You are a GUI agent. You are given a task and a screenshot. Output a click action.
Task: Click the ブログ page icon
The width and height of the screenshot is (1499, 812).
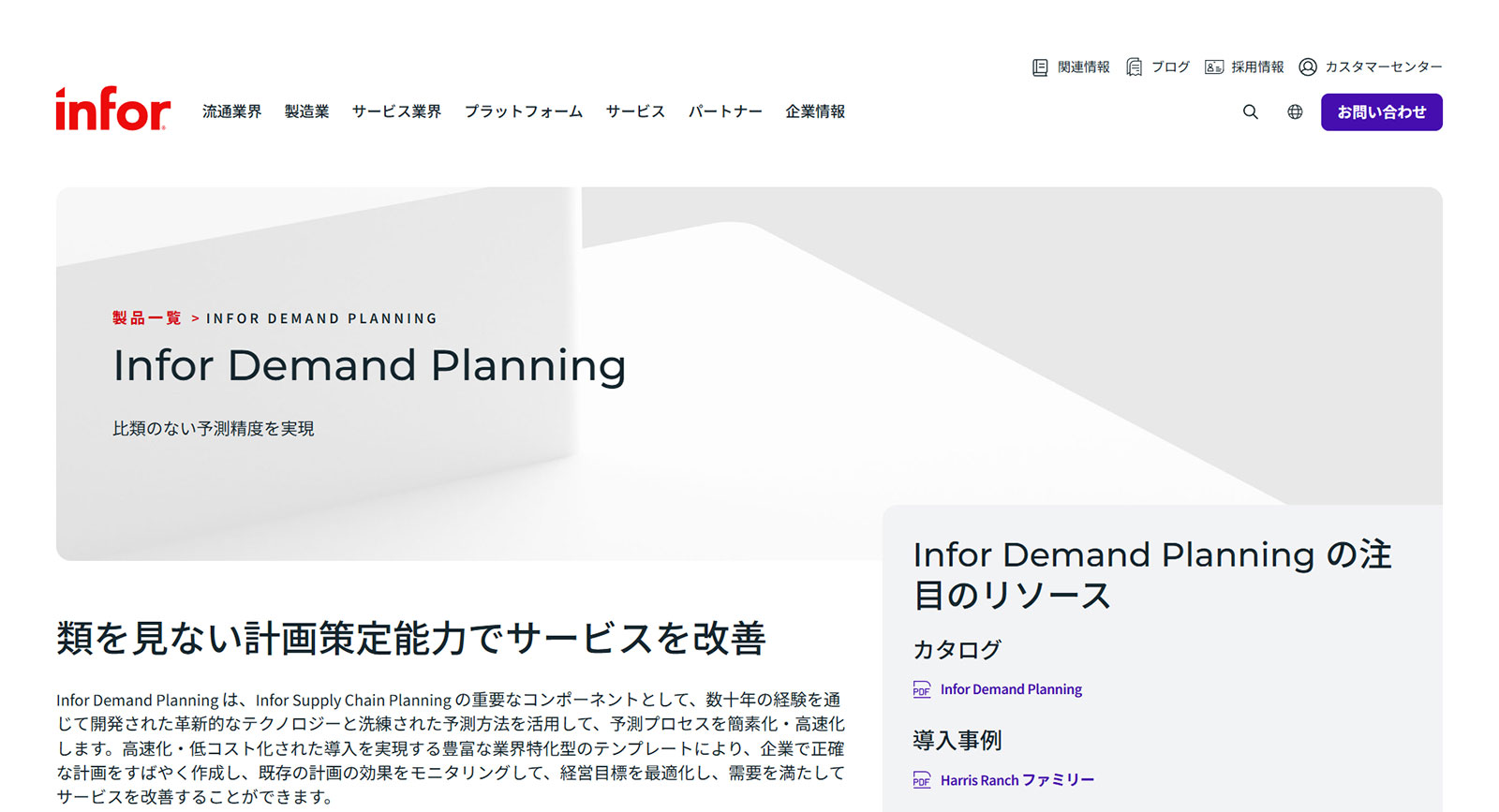click(x=1134, y=67)
